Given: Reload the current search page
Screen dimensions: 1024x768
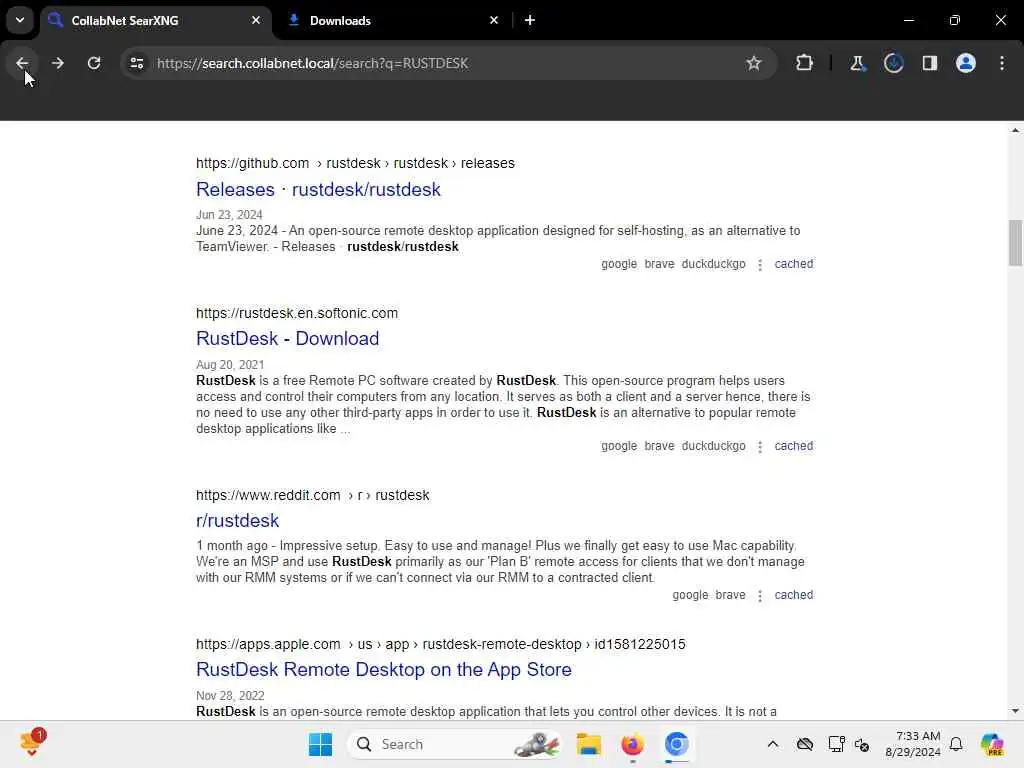Looking at the screenshot, I should point(94,63).
